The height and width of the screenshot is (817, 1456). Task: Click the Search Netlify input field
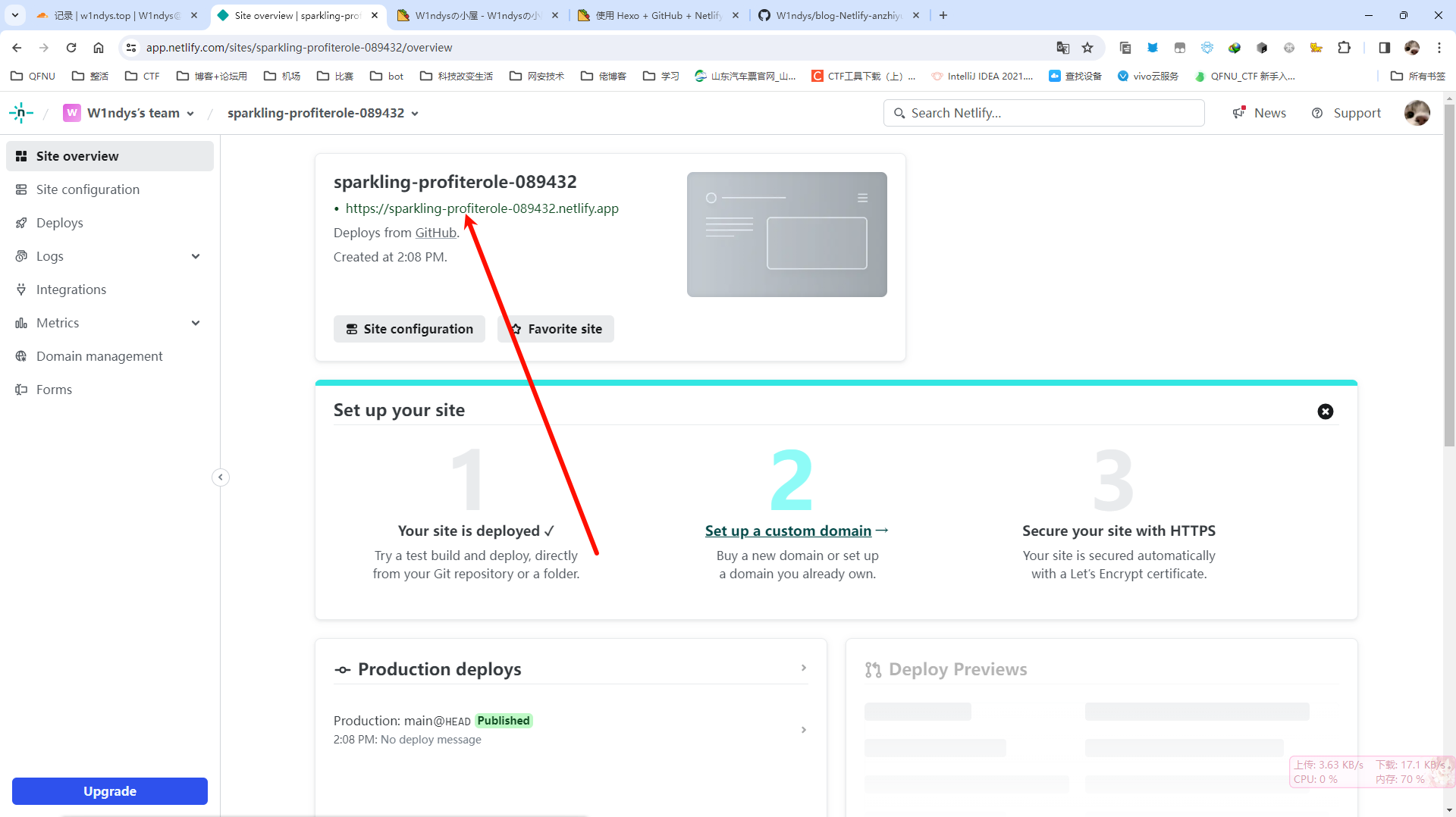click(x=1044, y=113)
